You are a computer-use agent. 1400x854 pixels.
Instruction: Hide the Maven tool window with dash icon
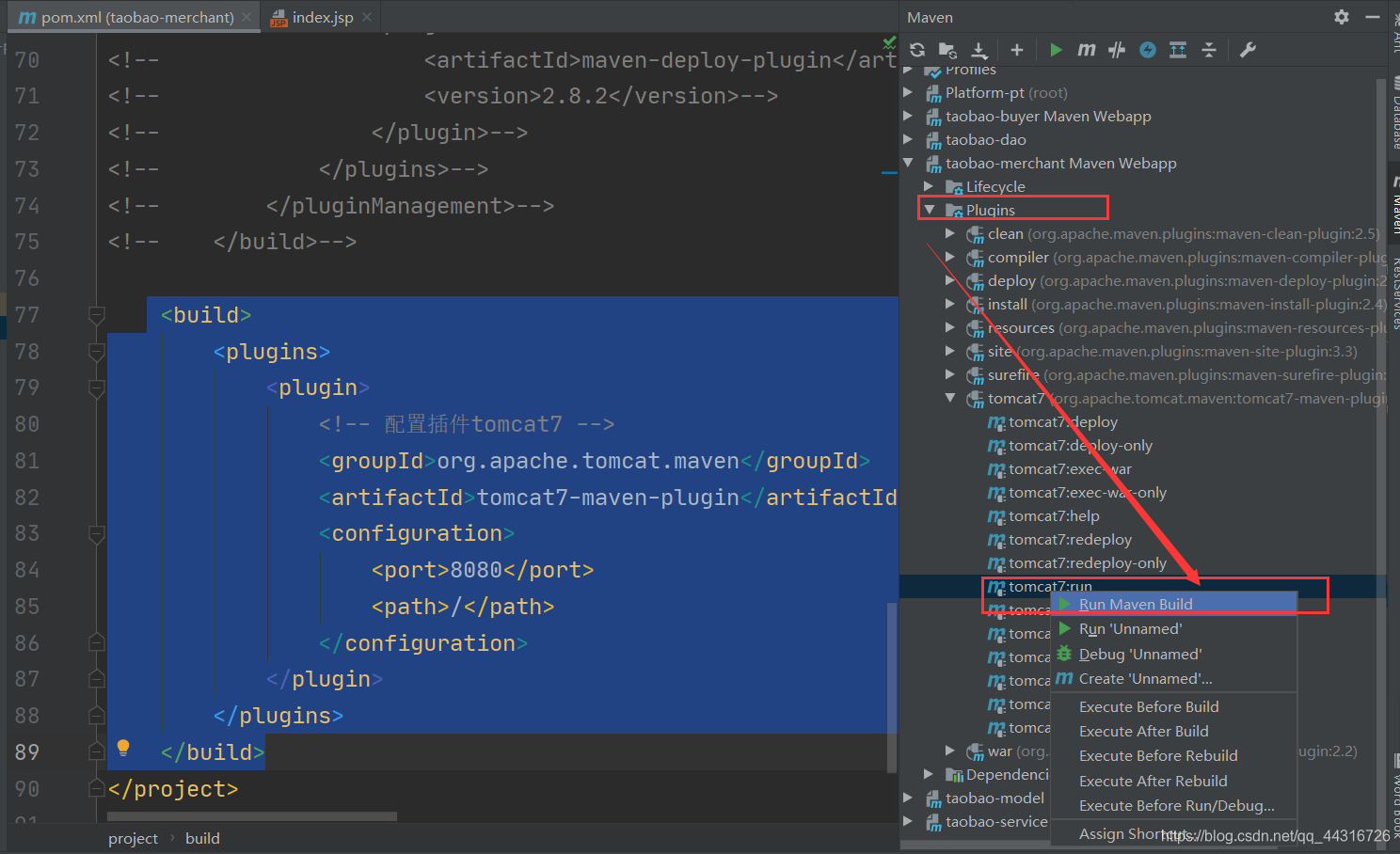[1373, 17]
